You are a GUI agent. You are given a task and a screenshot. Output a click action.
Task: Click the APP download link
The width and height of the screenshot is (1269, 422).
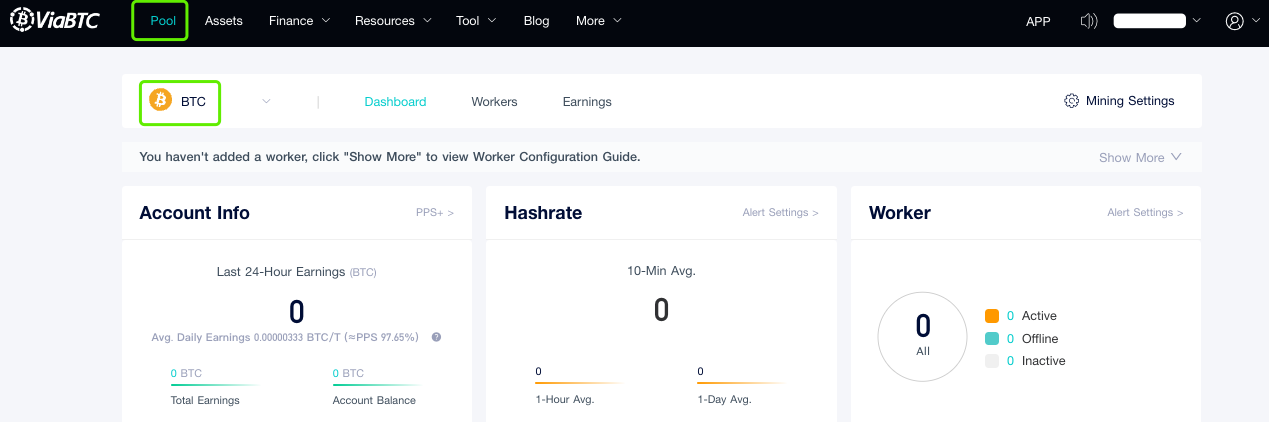[x=1038, y=21]
